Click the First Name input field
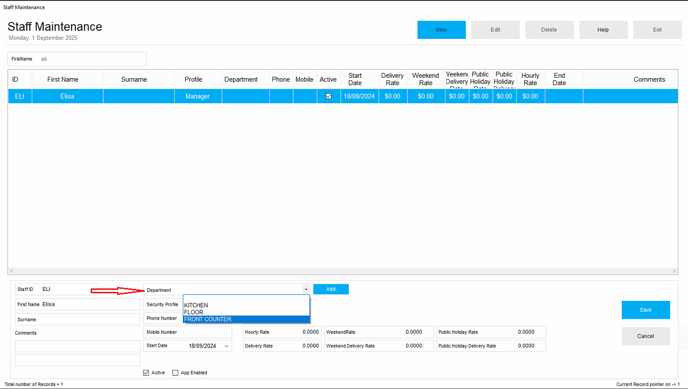Screen dimensions: 688x389 [x=78, y=304]
